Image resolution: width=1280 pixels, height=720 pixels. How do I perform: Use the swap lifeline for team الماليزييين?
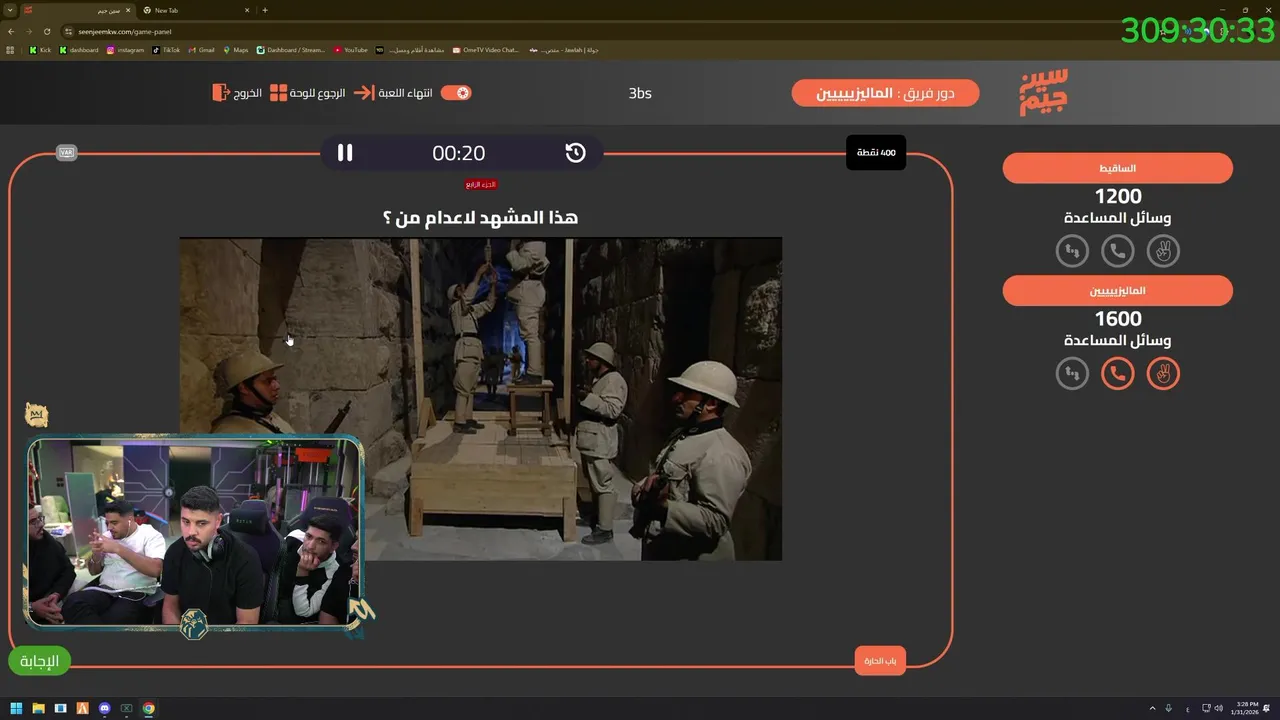coord(1072,374)
